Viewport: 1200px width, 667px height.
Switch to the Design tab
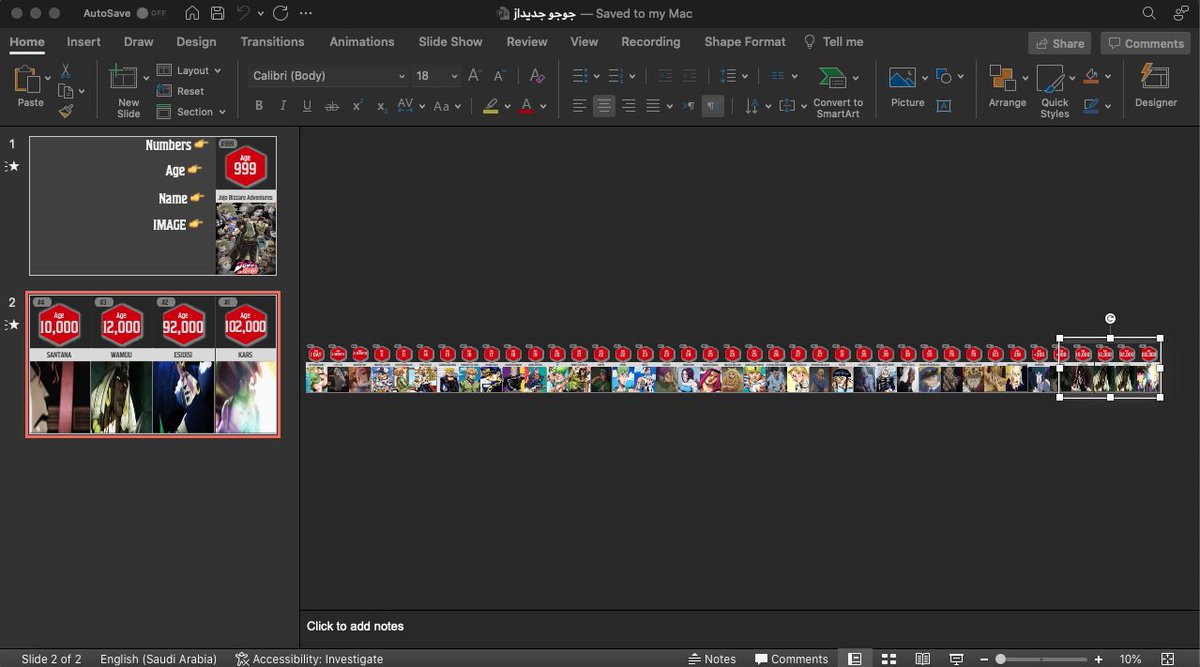196,42
